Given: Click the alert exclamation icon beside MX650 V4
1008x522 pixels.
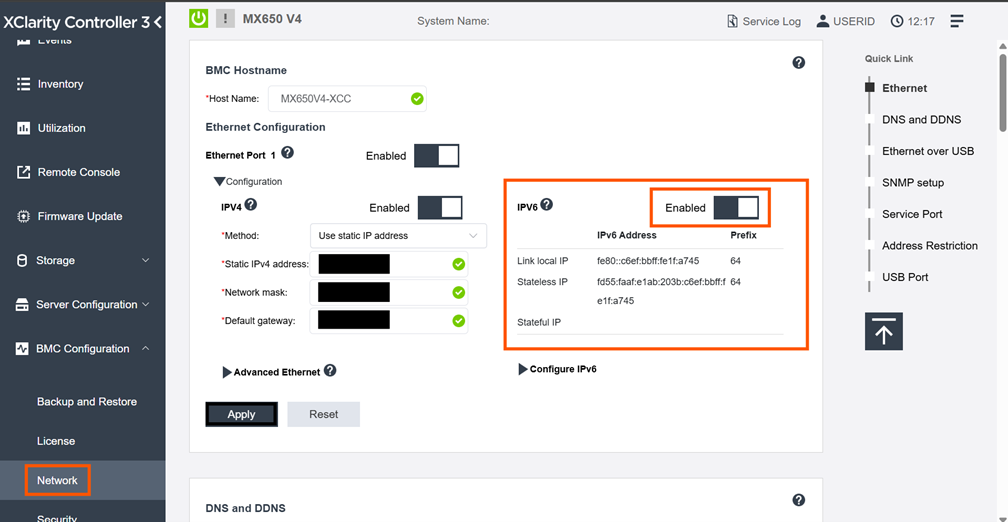Looking at the screenshot, I should pos(225,19).
